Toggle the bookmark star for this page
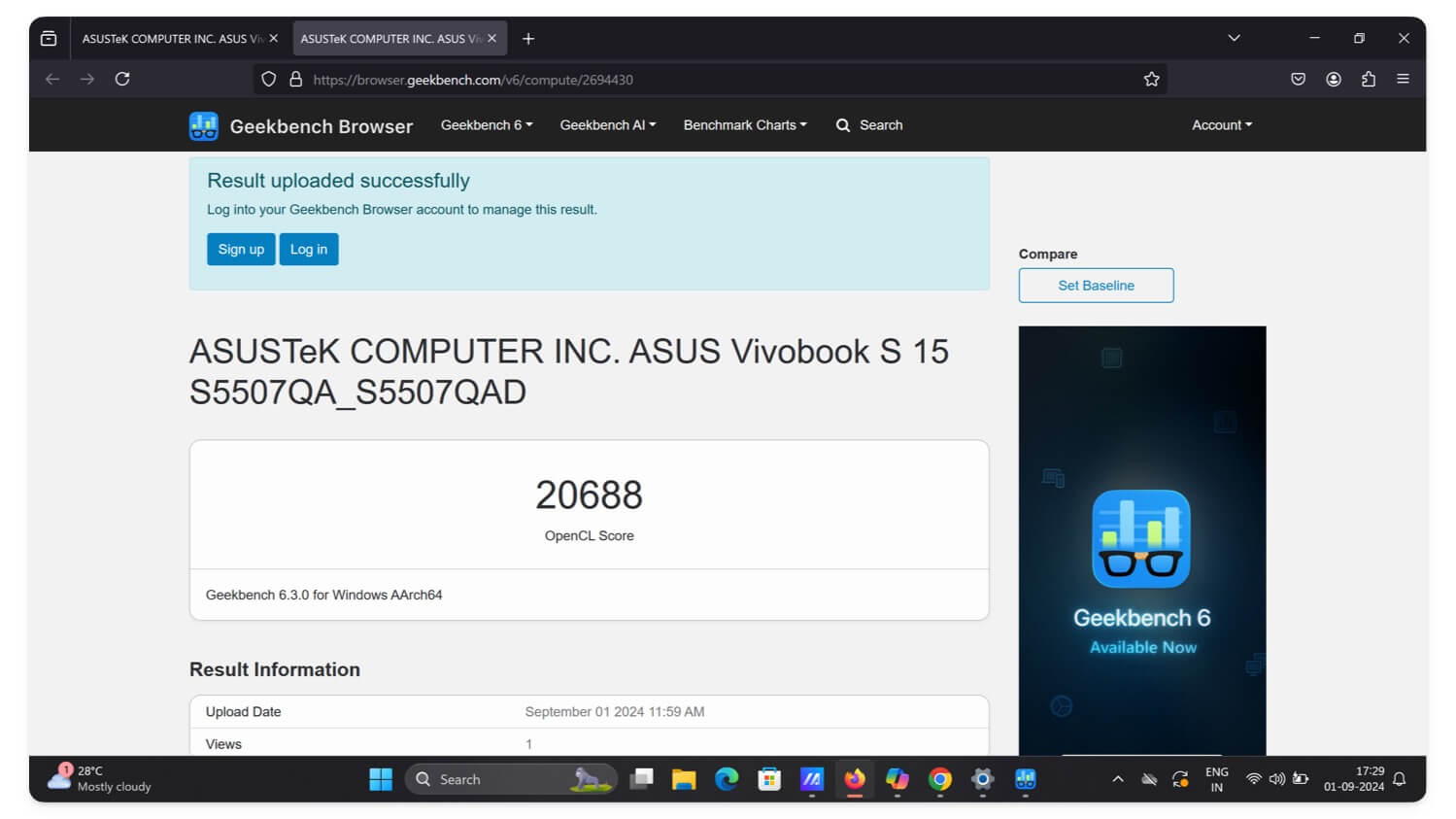 point(1150,79)
